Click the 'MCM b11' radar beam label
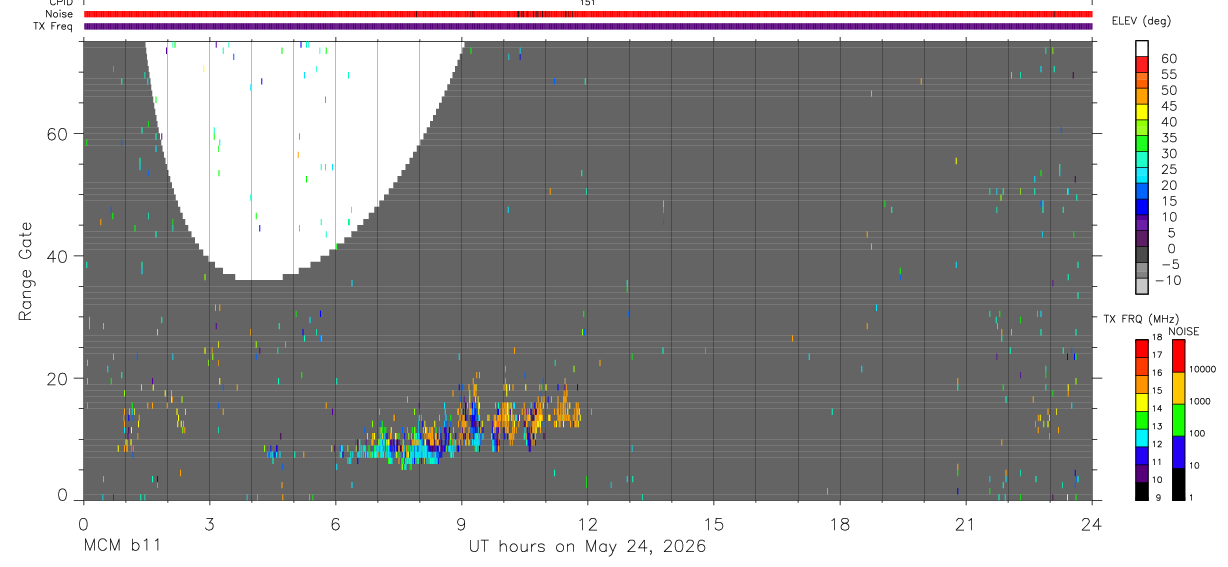Viewport: 1228px width, 567px height. (x=121, y=546)
